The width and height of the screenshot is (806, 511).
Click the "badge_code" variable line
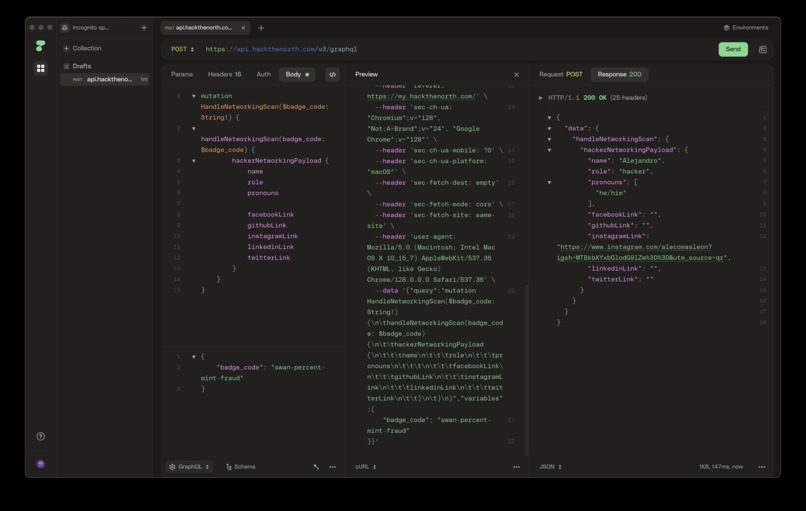coord(262,373)
